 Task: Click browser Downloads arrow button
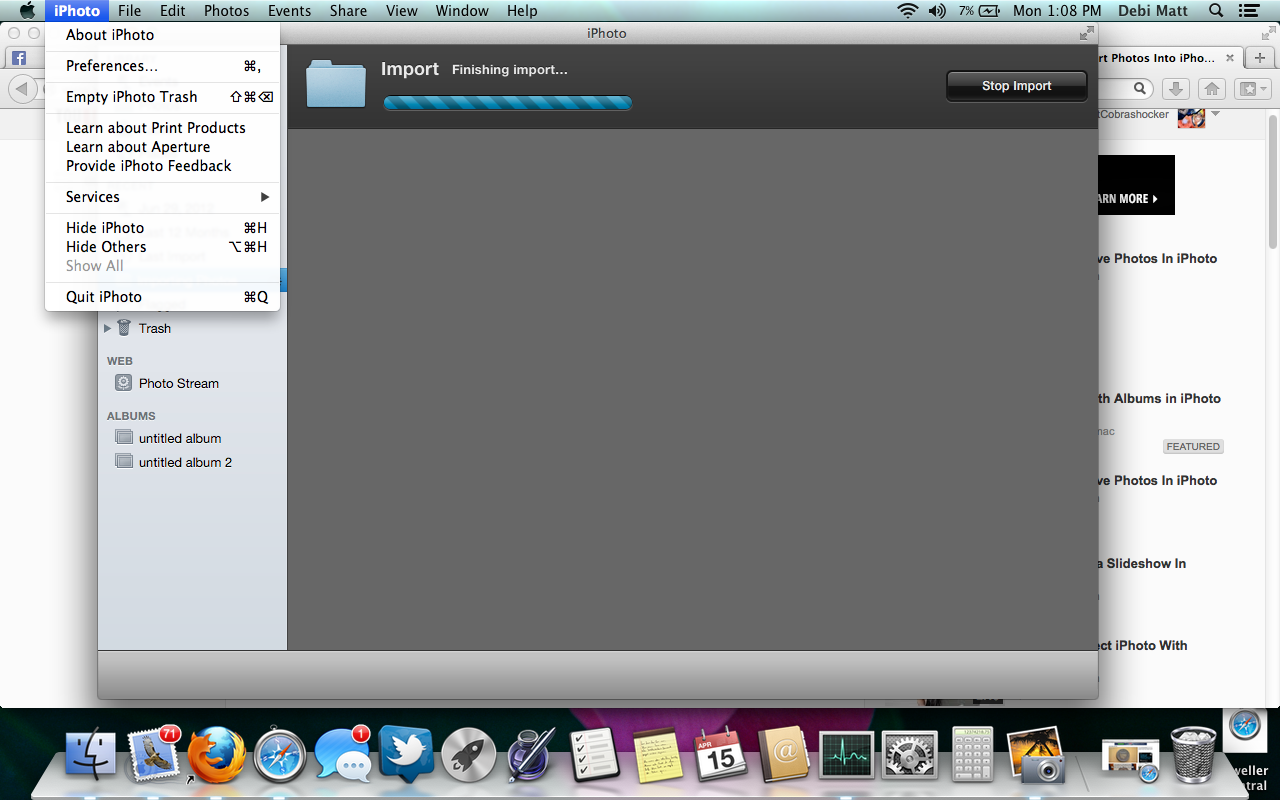1176,89
